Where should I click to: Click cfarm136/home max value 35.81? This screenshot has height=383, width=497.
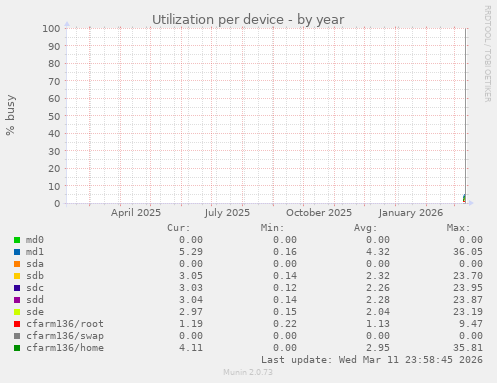pyautogui.click(x=468, y=348)
